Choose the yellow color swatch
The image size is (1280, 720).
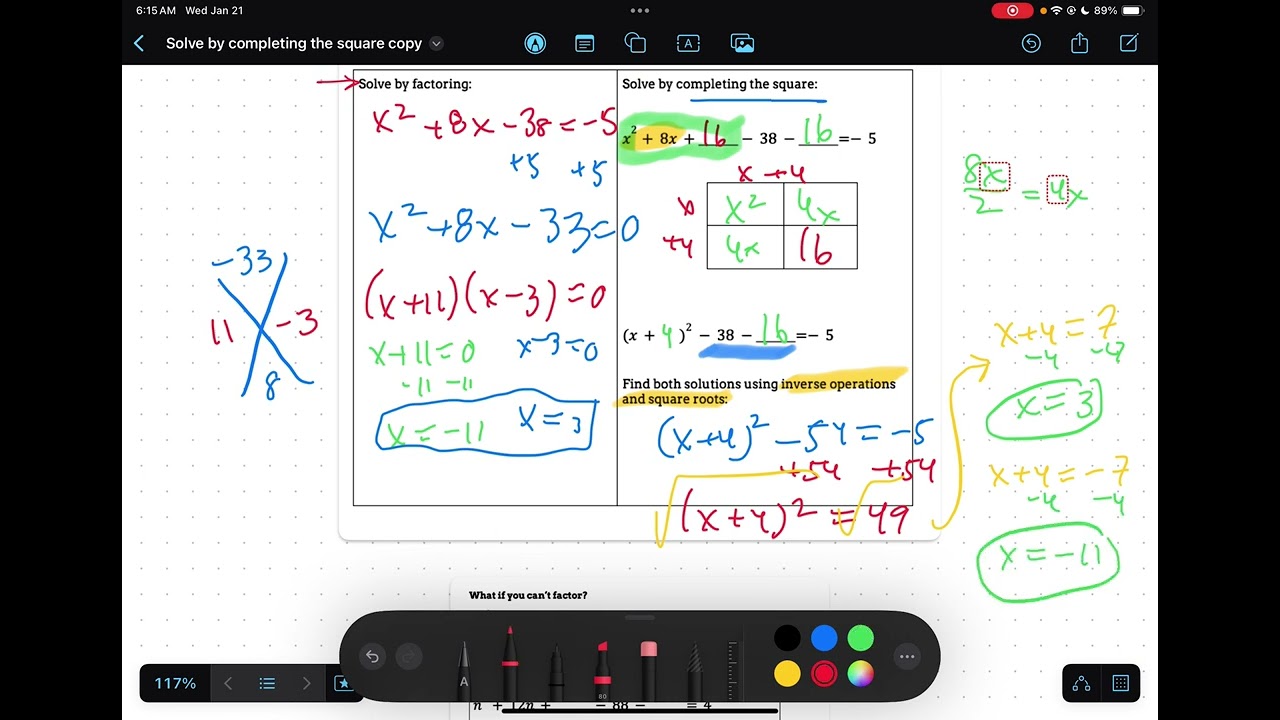[x=787, y=674]
